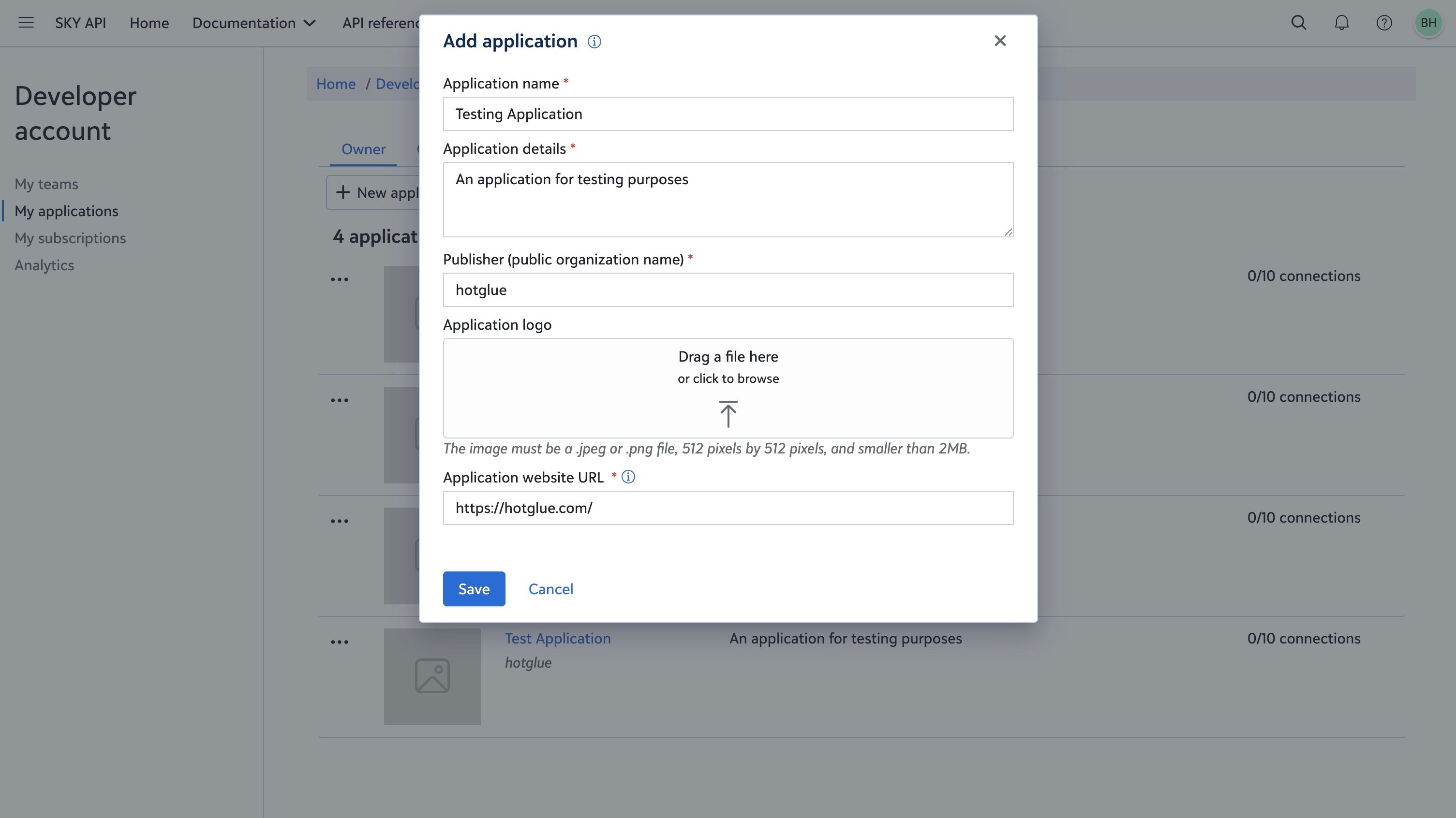
Task: Select My applications in the sidebar
Action: click(67, 211)
